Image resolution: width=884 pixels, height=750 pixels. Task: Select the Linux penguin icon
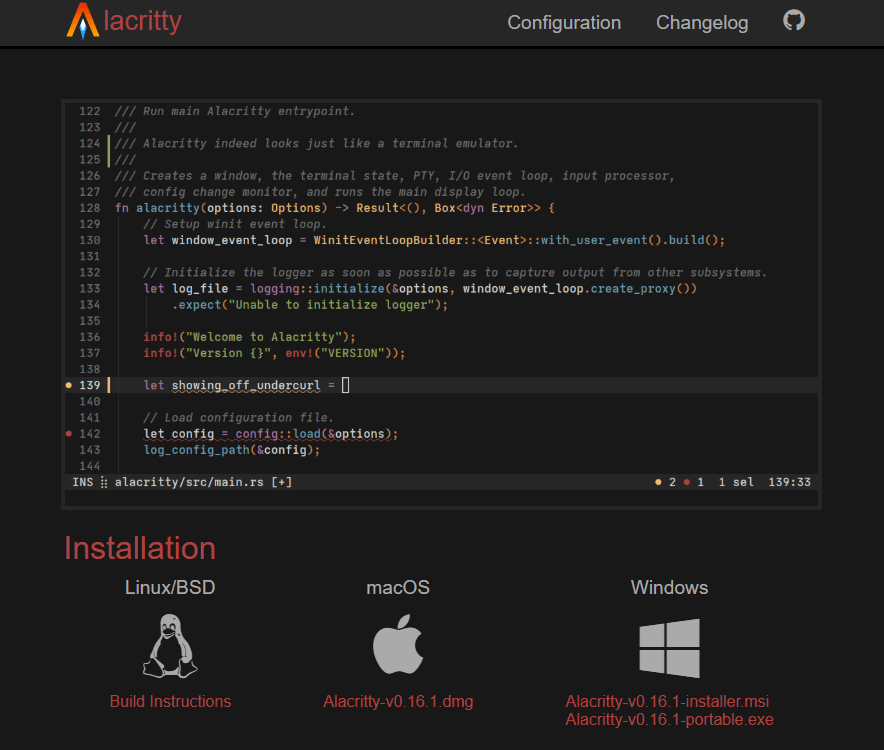(170, 645)
